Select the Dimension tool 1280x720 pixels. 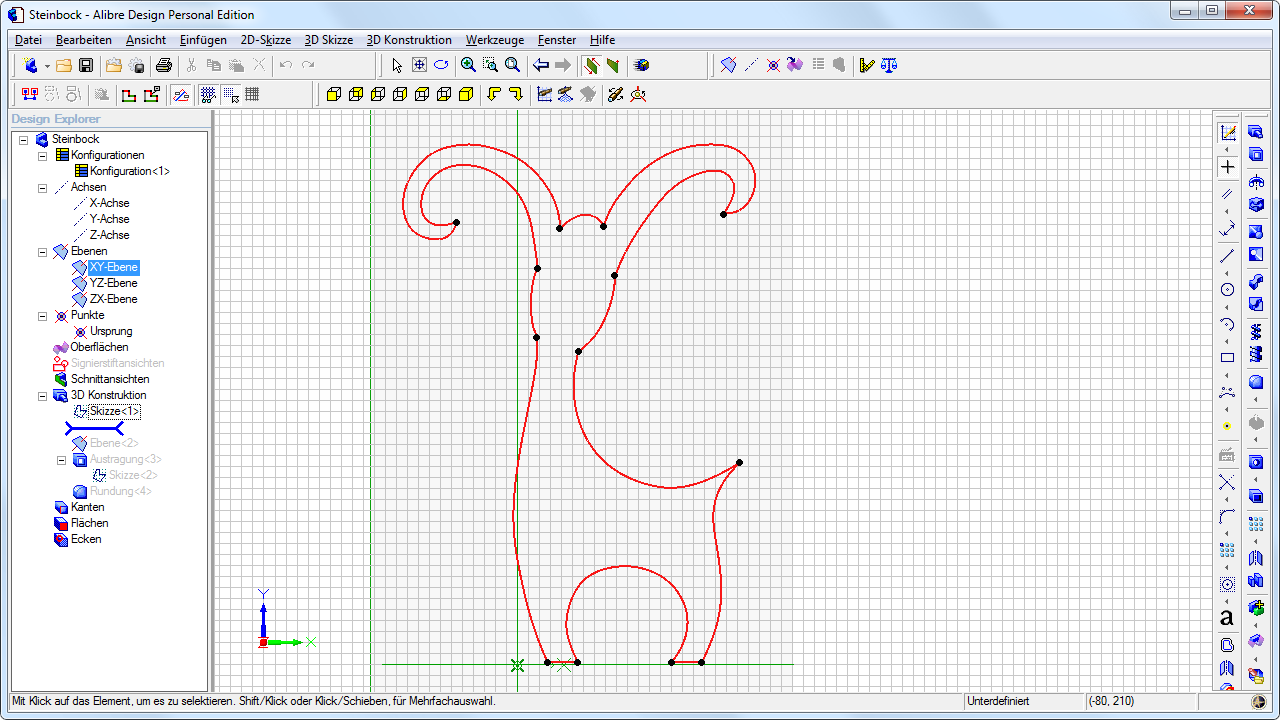(x=1227, y=229)
